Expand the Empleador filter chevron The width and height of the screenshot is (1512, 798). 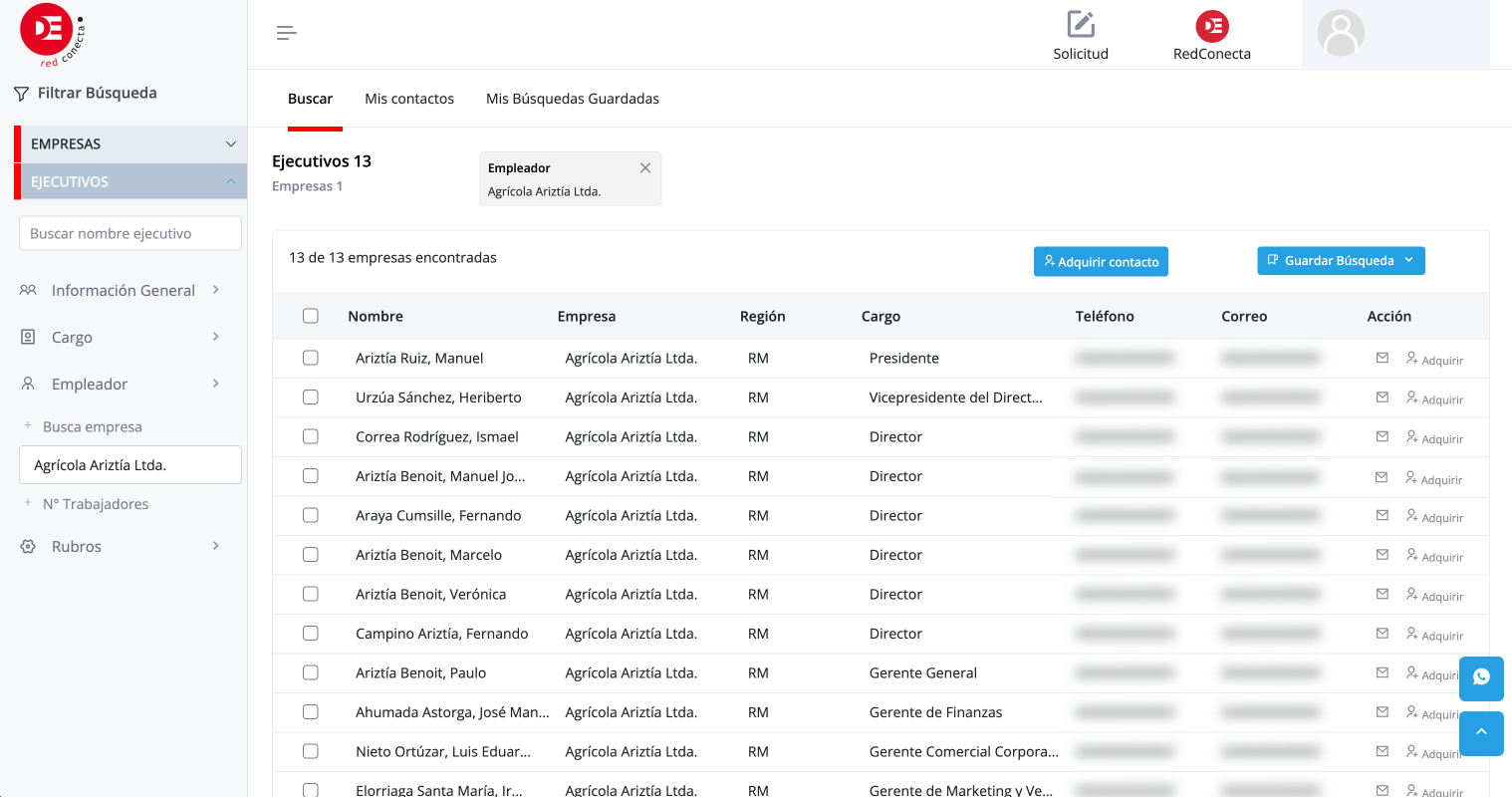pyautogui.click(x=216, y=384)
